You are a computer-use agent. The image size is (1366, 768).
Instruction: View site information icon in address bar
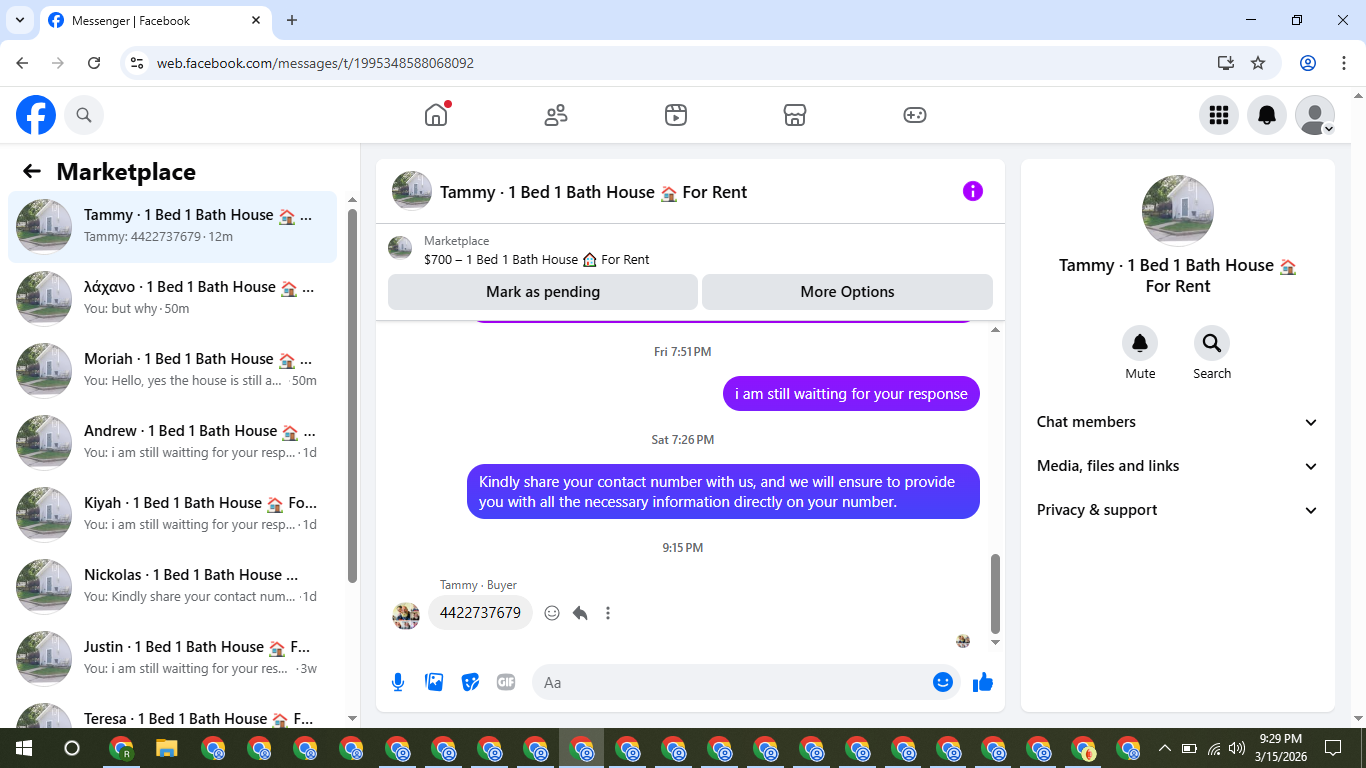(138, 63)
